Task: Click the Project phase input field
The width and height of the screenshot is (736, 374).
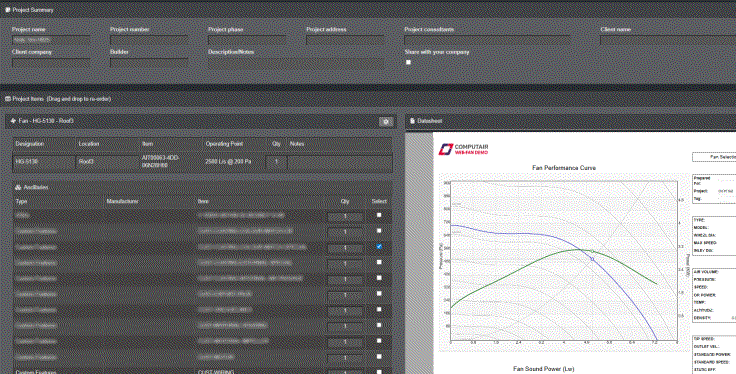Action: point(247,40)
